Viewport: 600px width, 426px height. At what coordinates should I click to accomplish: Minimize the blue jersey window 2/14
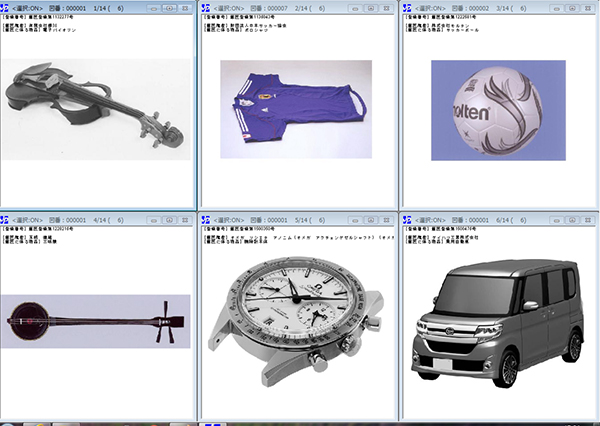[x=355, y=8]
